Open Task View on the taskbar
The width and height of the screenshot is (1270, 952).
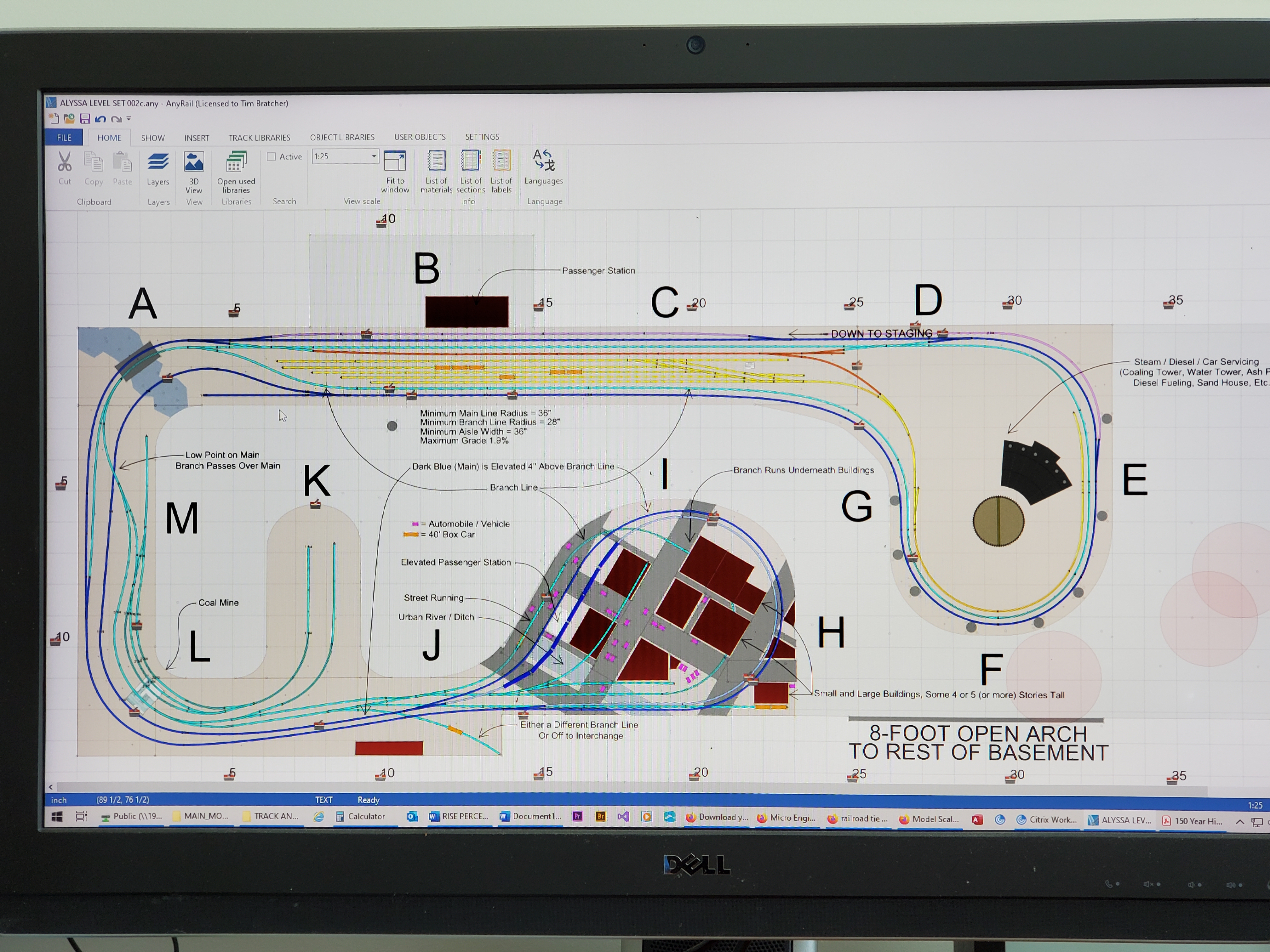(x=82, y=816)
